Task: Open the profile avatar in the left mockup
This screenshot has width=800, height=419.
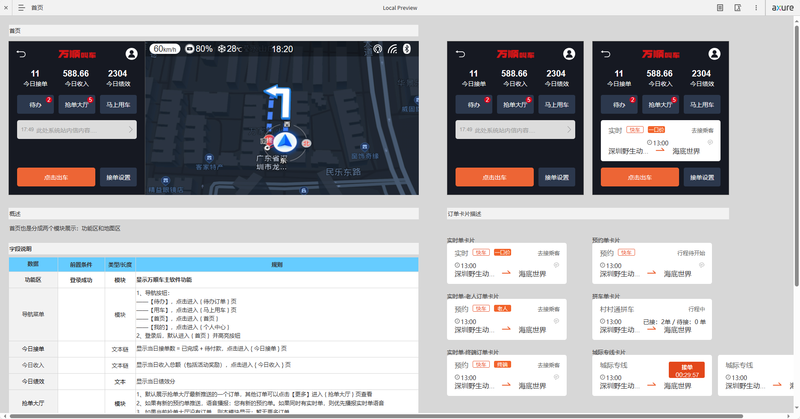Action: pyautogui.click(x=132, y=53)
